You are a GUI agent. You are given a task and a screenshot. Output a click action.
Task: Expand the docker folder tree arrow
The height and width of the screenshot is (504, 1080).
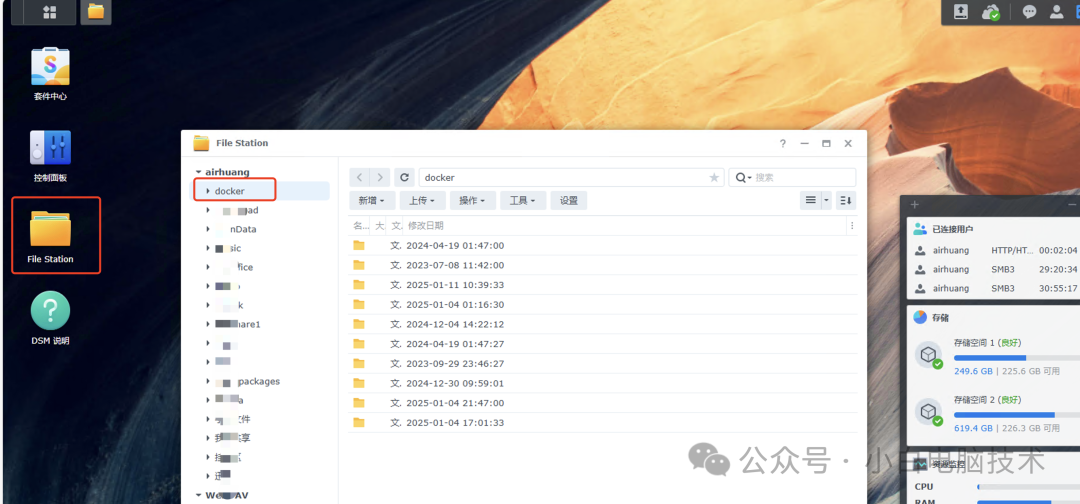click(x=207, y=191)
